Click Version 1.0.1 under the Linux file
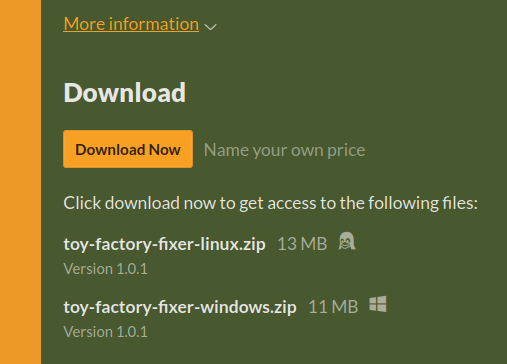 [x=105, y=269]
